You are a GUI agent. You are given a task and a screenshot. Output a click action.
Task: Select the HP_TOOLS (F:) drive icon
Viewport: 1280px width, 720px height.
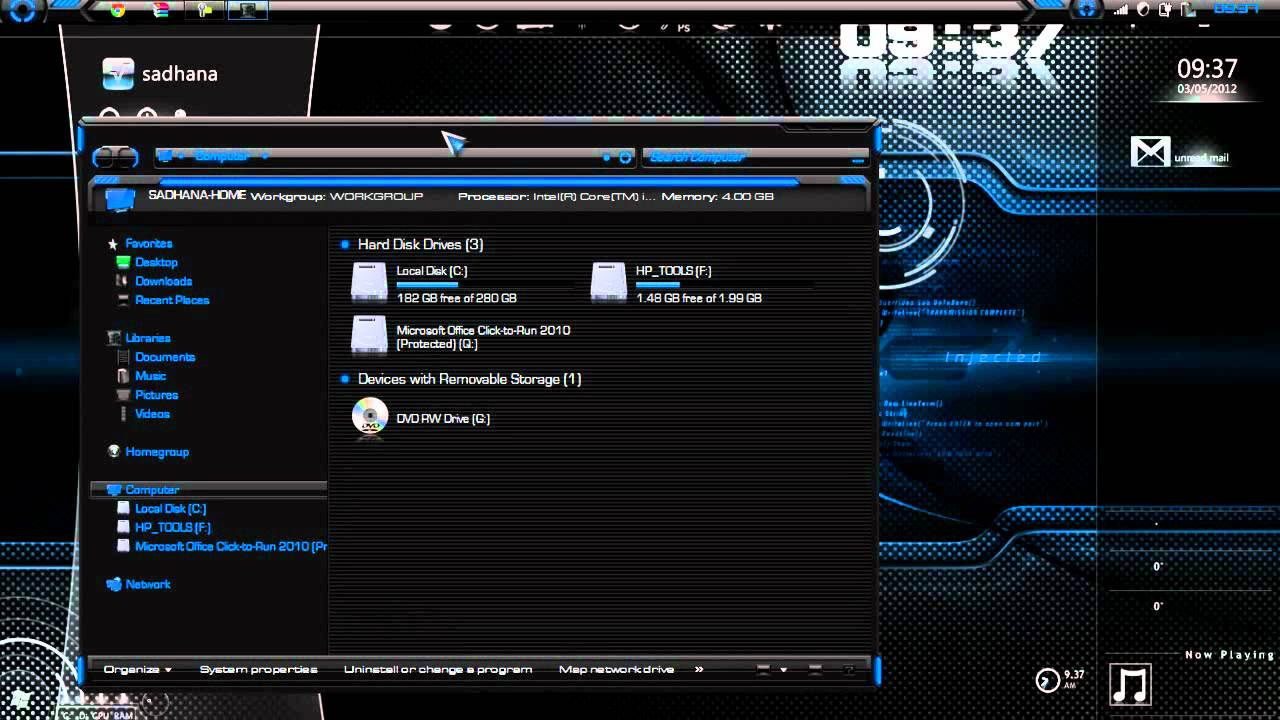click(x=608, y=282)
